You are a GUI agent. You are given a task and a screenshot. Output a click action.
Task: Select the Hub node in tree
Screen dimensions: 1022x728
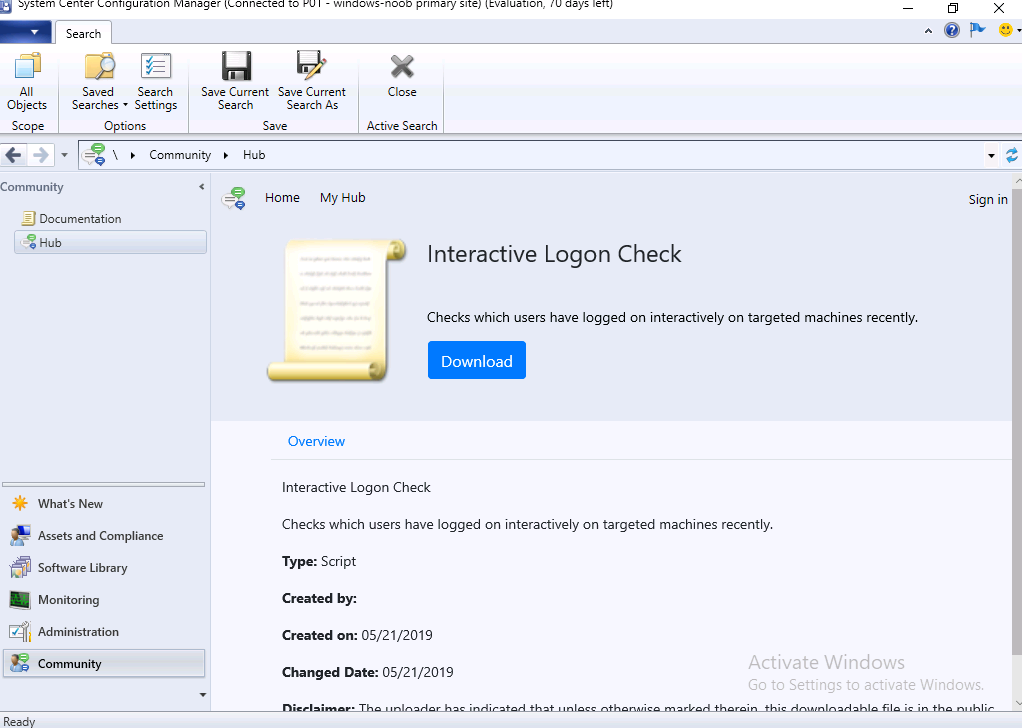110,242
